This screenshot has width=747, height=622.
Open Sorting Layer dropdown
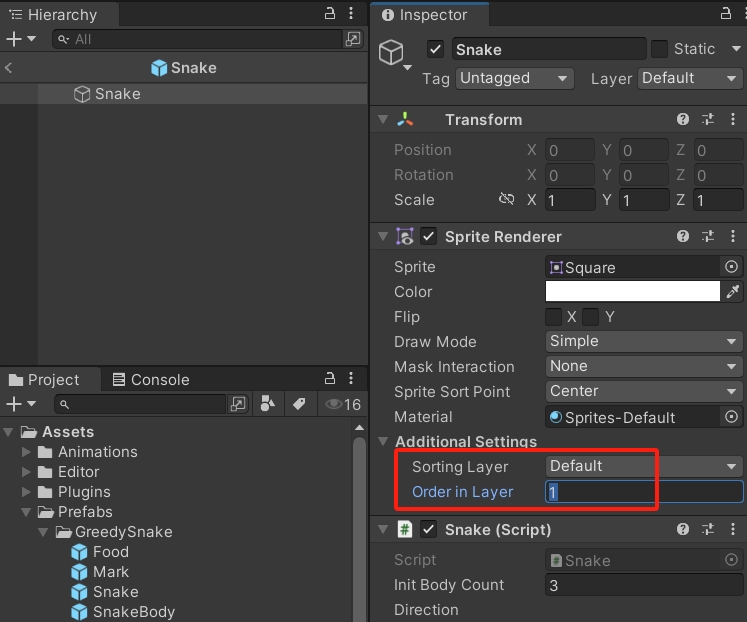coord(644,466)
